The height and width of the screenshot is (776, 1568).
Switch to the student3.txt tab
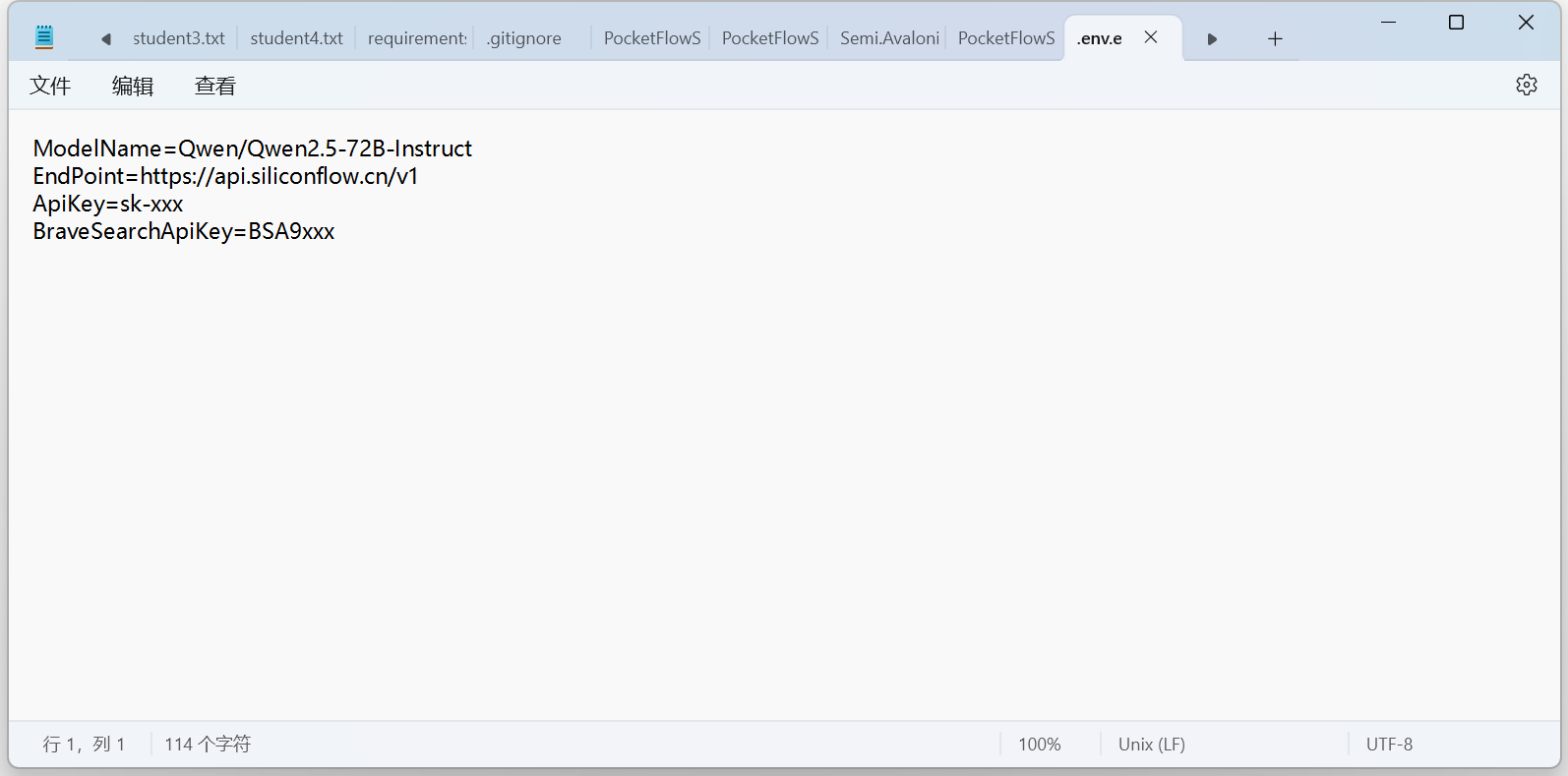[x=179, y=38]
